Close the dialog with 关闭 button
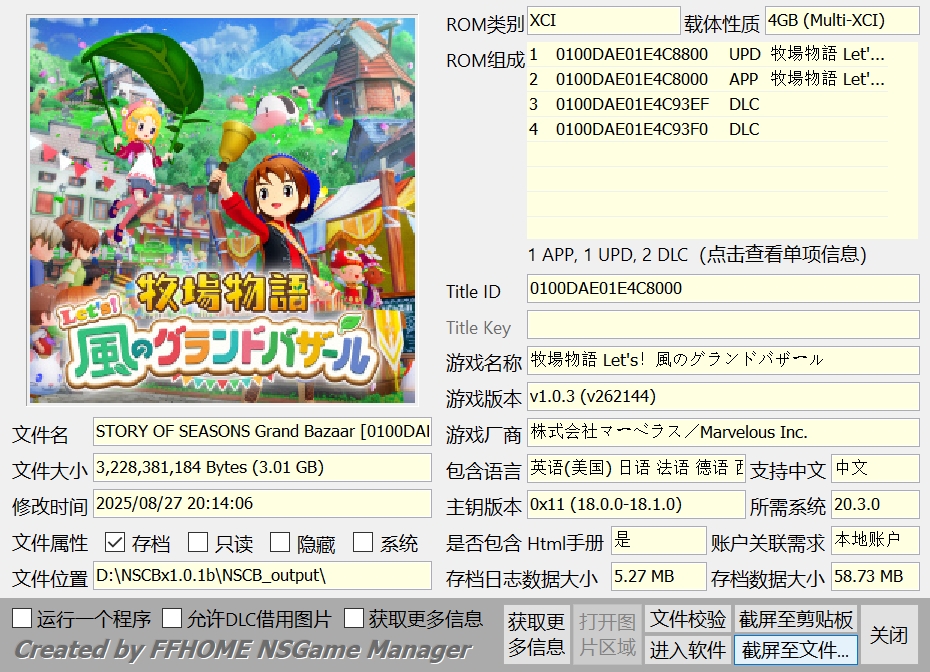 point(888,635)
